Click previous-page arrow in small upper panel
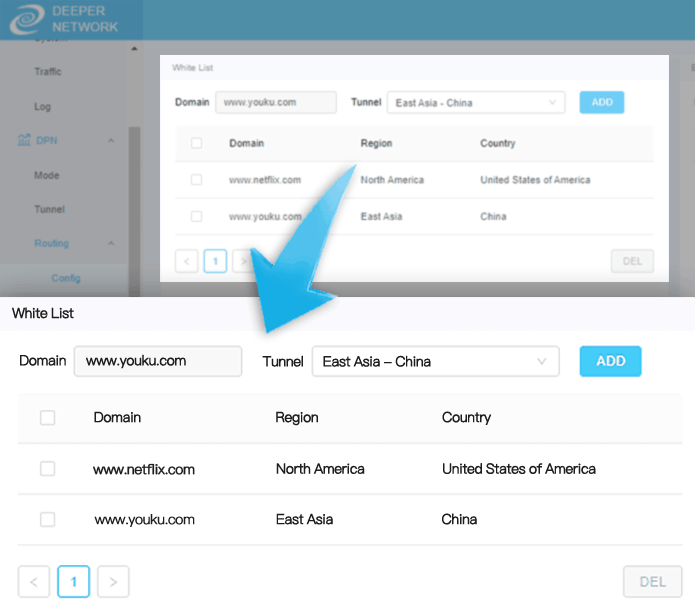 [187, 261]
